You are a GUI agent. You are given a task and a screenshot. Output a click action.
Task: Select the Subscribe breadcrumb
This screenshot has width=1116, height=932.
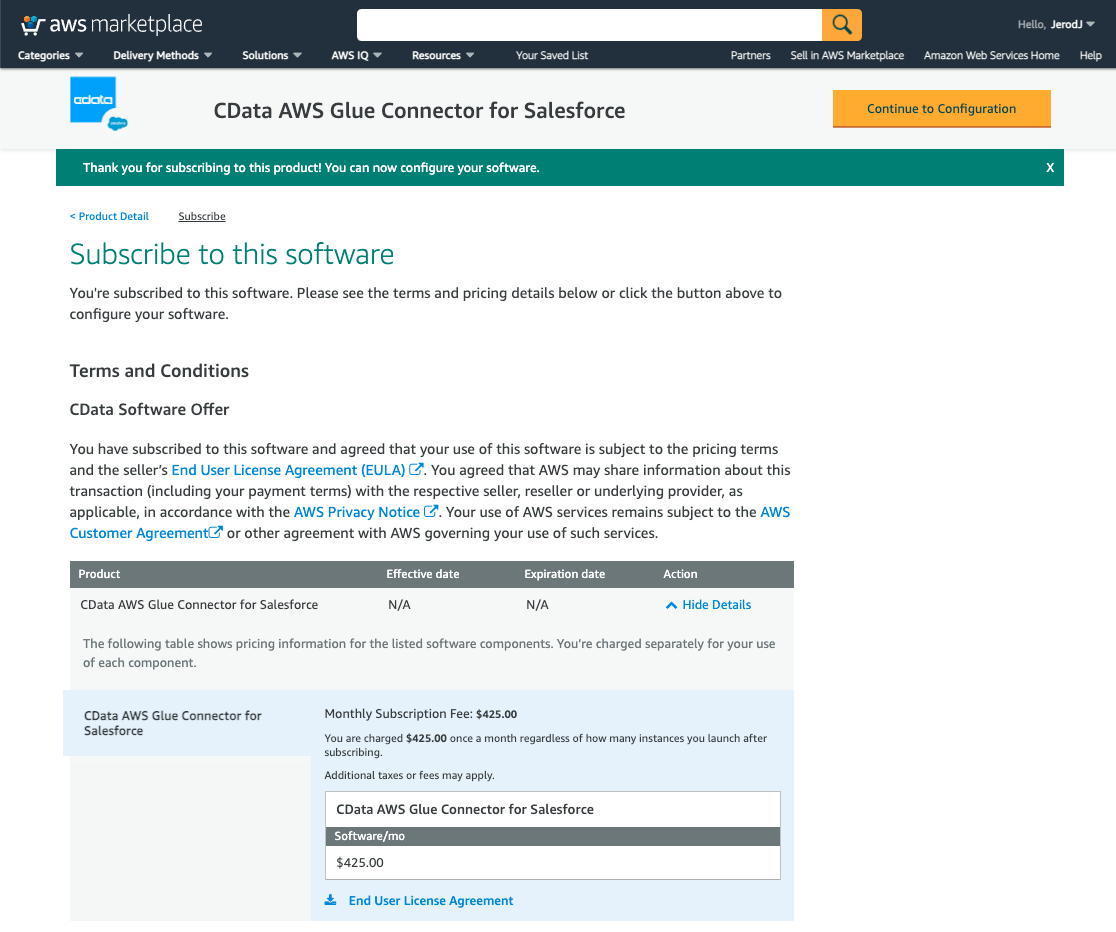[201, 216]
